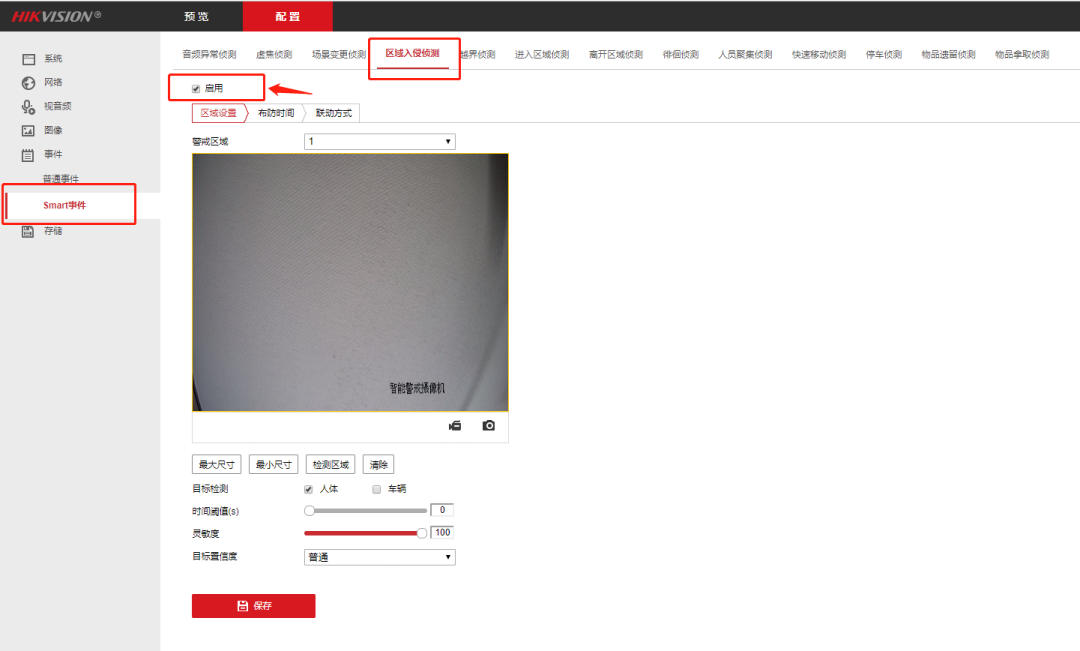Capture snapshot with the camera icon

[x=488, y=426]
